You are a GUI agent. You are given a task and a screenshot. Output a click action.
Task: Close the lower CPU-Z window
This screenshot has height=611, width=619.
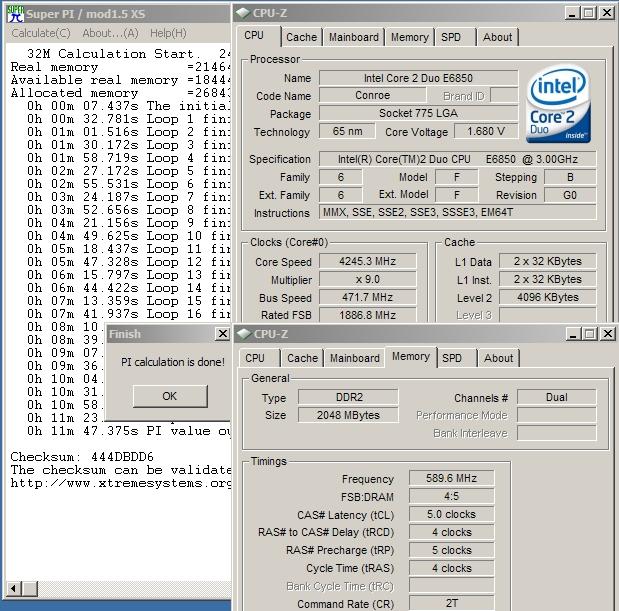(x=608, y=334)
